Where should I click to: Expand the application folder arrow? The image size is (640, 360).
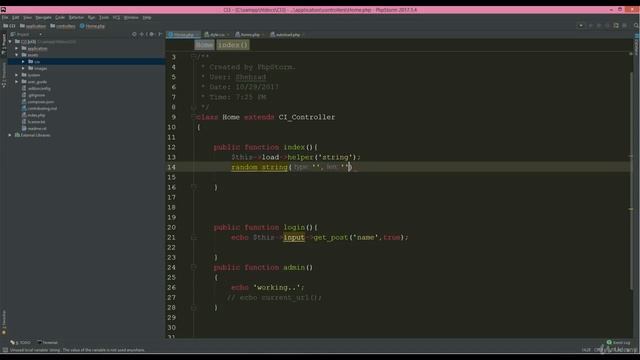point(17,48)
